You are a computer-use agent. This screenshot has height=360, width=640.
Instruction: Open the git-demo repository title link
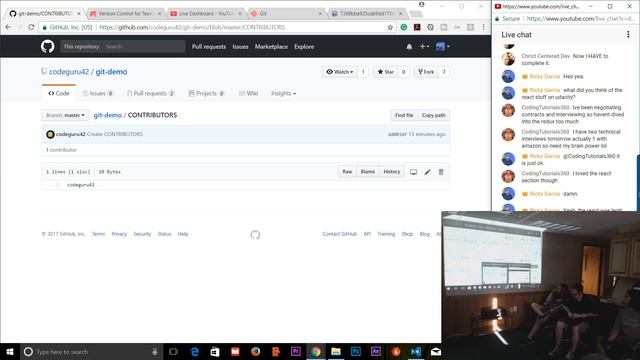111,72
